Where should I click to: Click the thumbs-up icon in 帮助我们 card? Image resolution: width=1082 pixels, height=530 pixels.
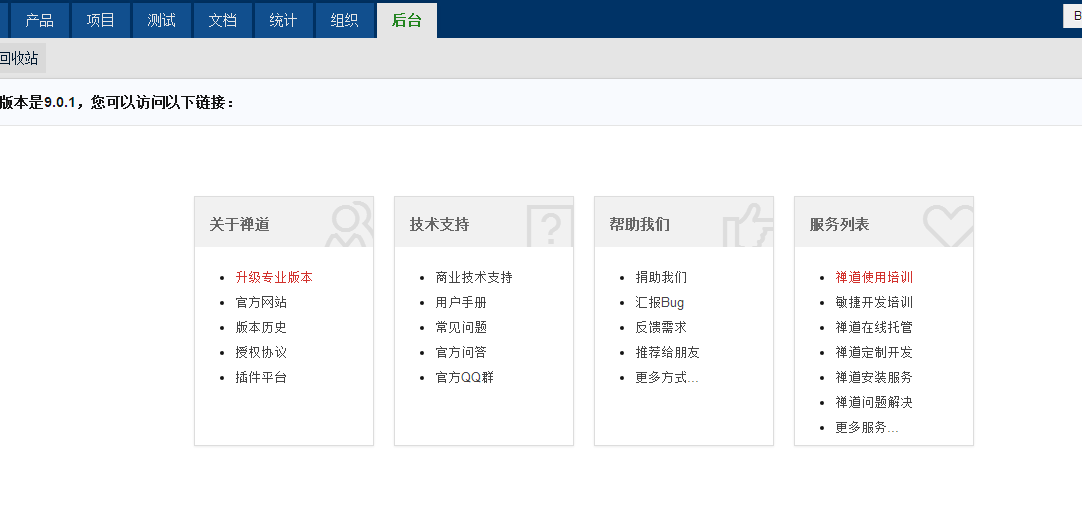click(748, 224)
